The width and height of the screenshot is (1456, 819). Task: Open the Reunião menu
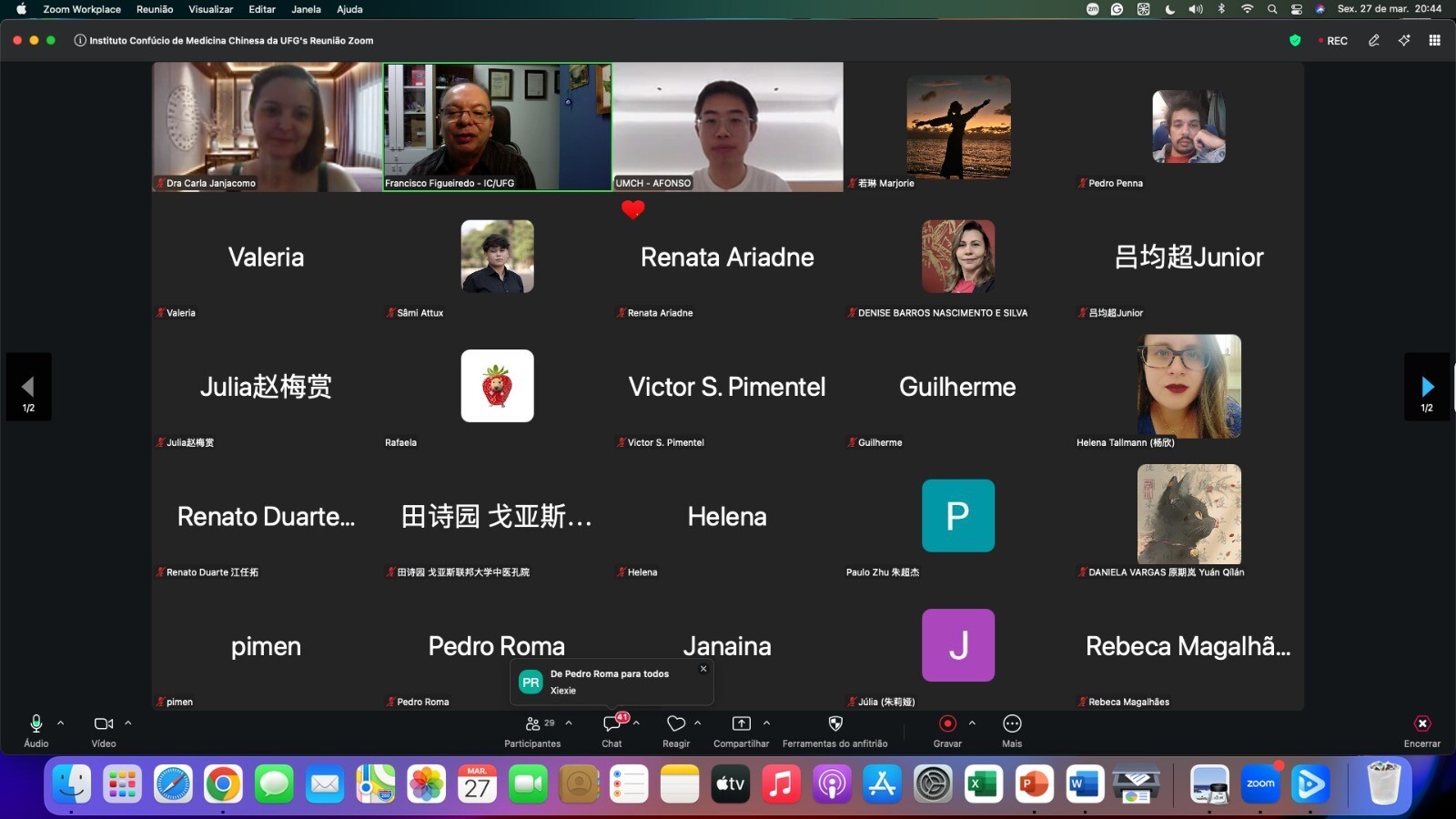155,9
